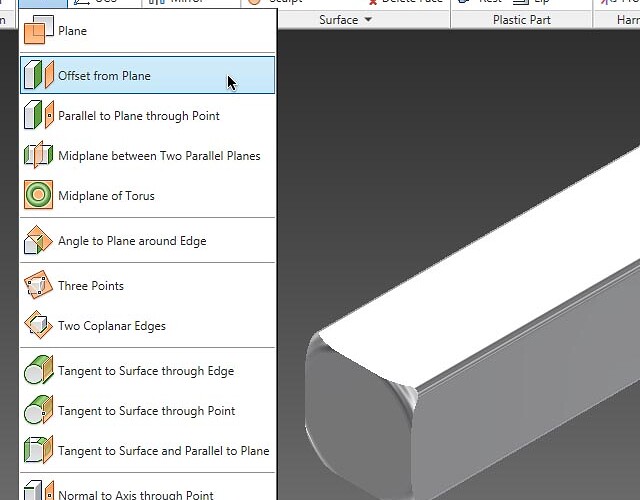Screen dimensions: 640x500
Task: Choose Offset from Plane option
Action: click(x=147, y=76)
